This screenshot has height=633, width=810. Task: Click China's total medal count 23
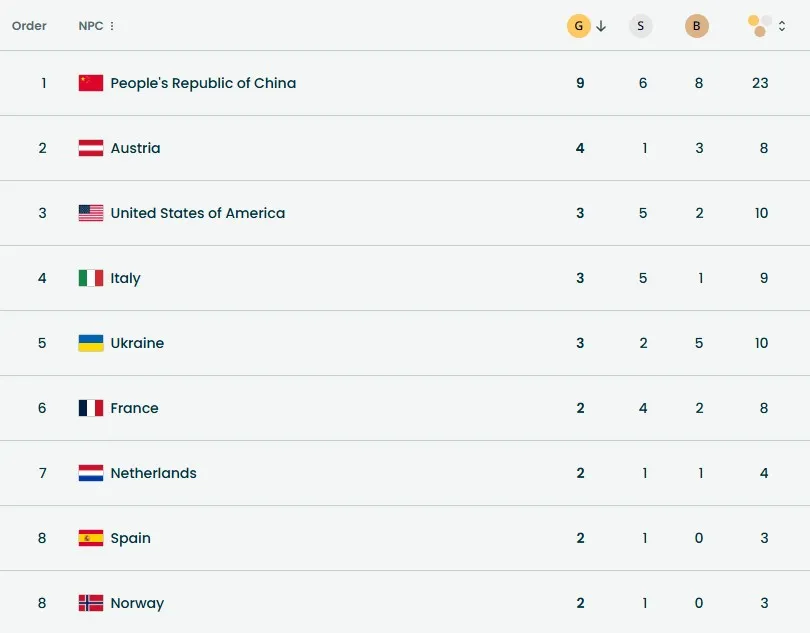[760, 83]
